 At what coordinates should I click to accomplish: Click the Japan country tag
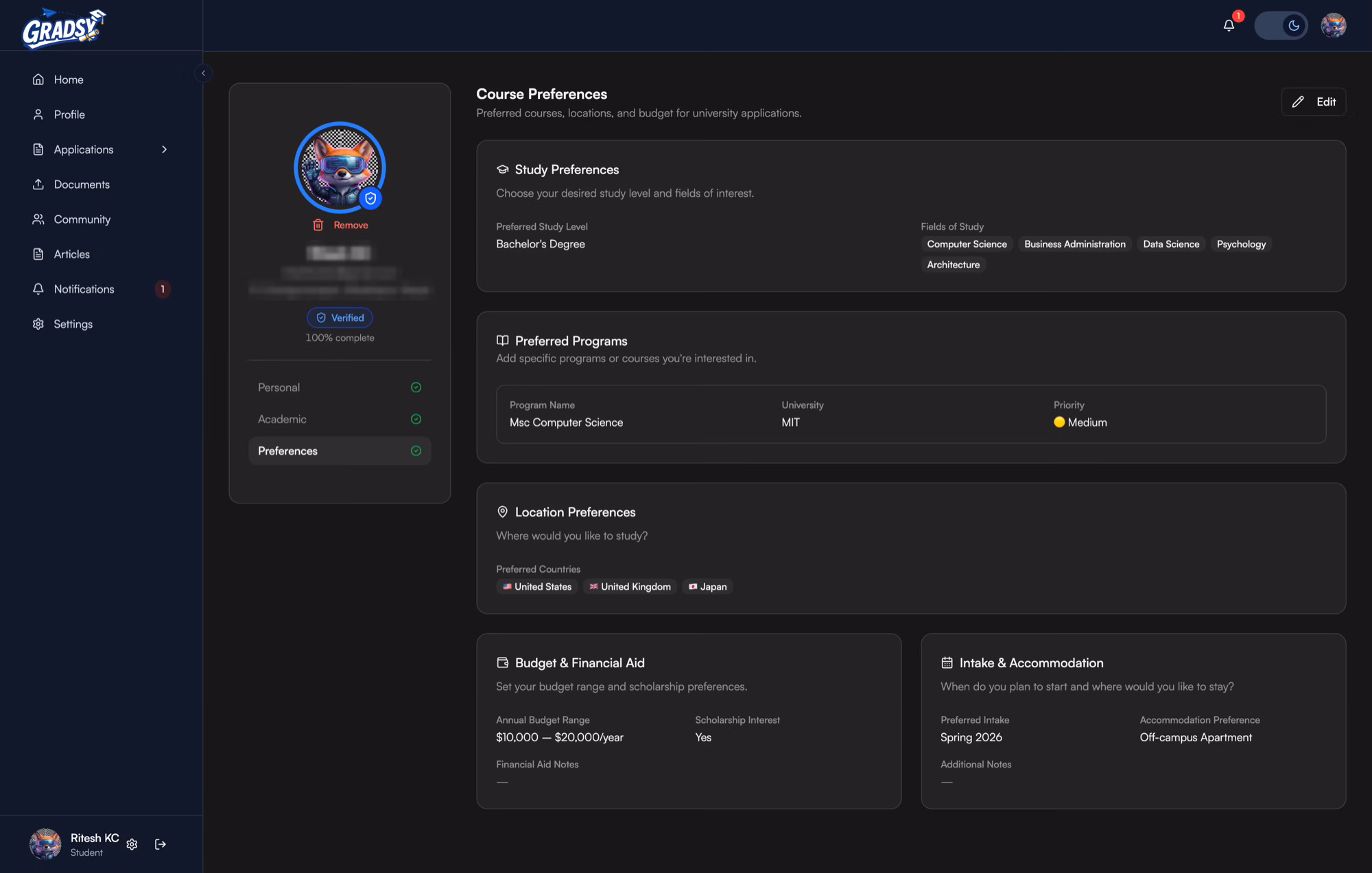(x=707, y=586)
